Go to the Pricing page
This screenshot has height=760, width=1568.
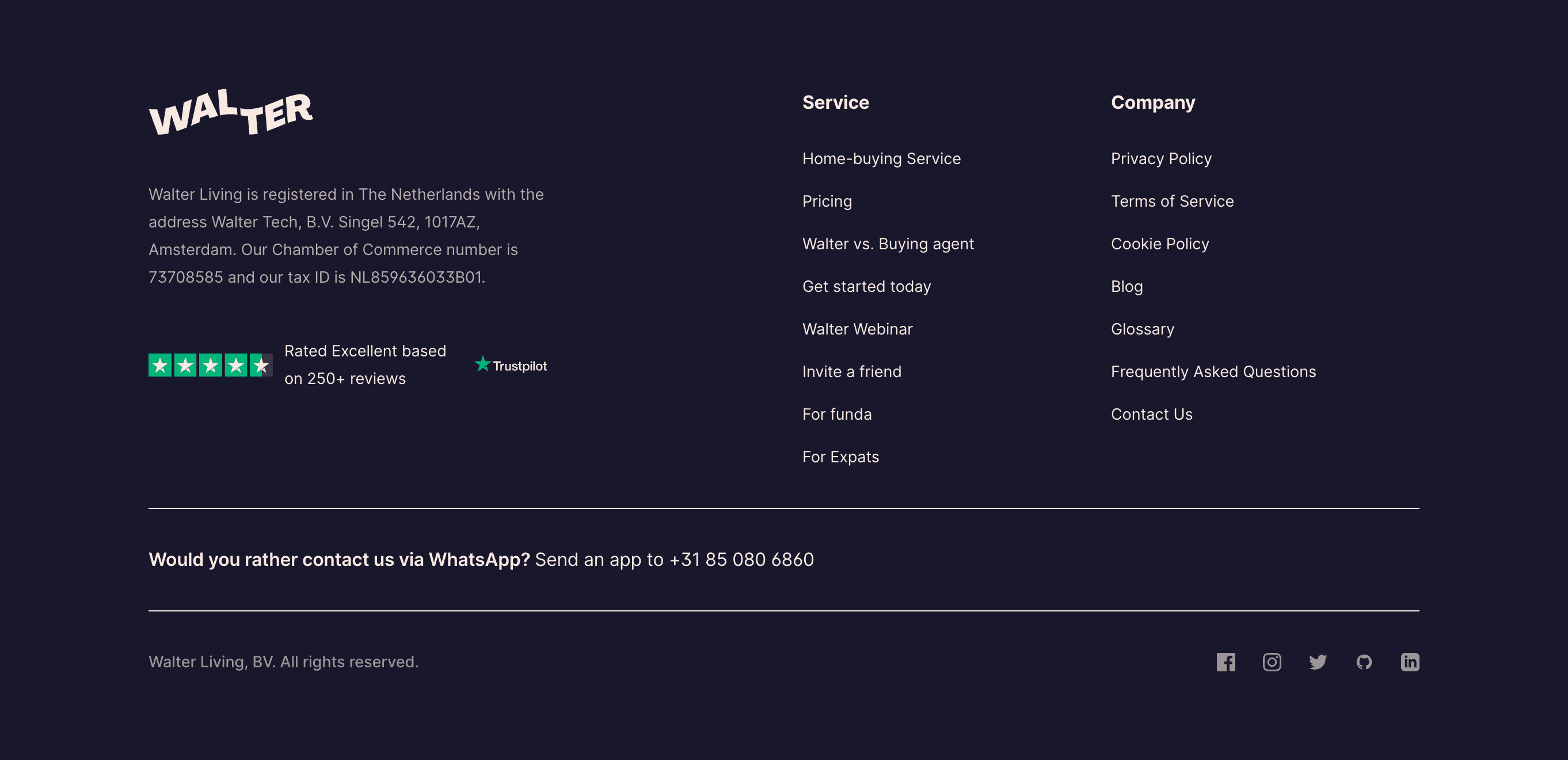pos(827,201)
